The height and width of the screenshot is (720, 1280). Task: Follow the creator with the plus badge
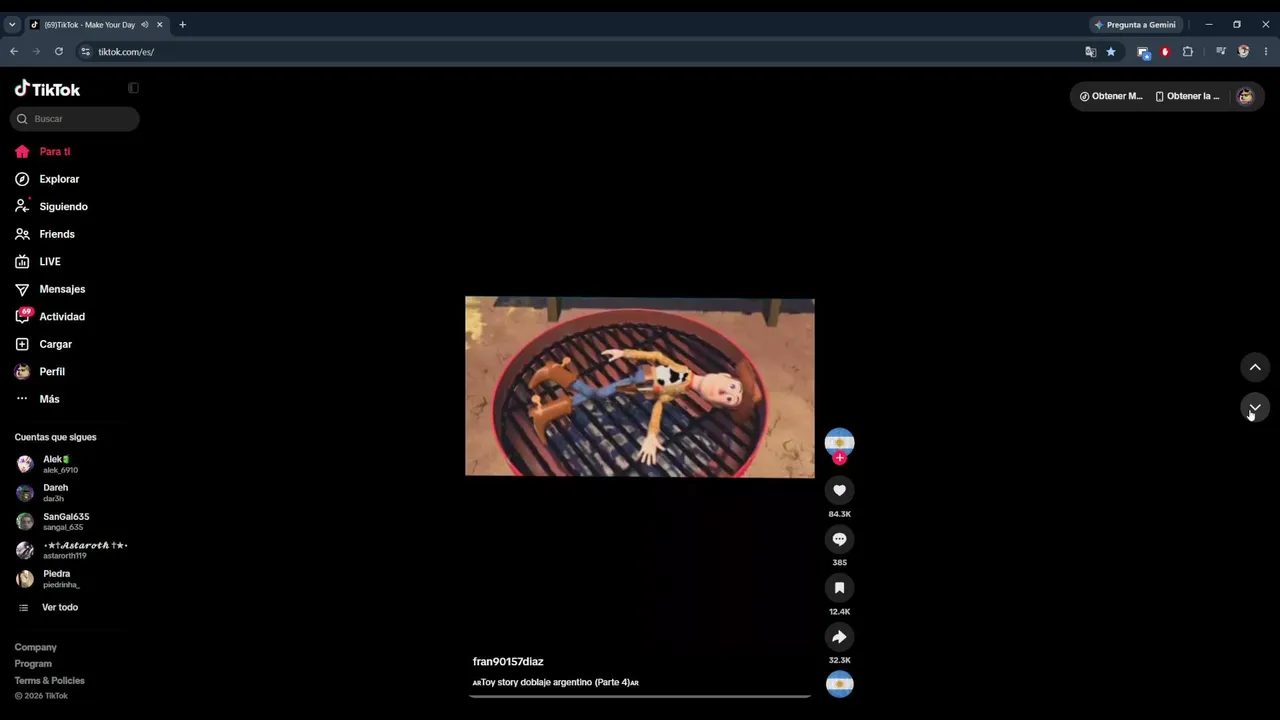coord(840,458)
